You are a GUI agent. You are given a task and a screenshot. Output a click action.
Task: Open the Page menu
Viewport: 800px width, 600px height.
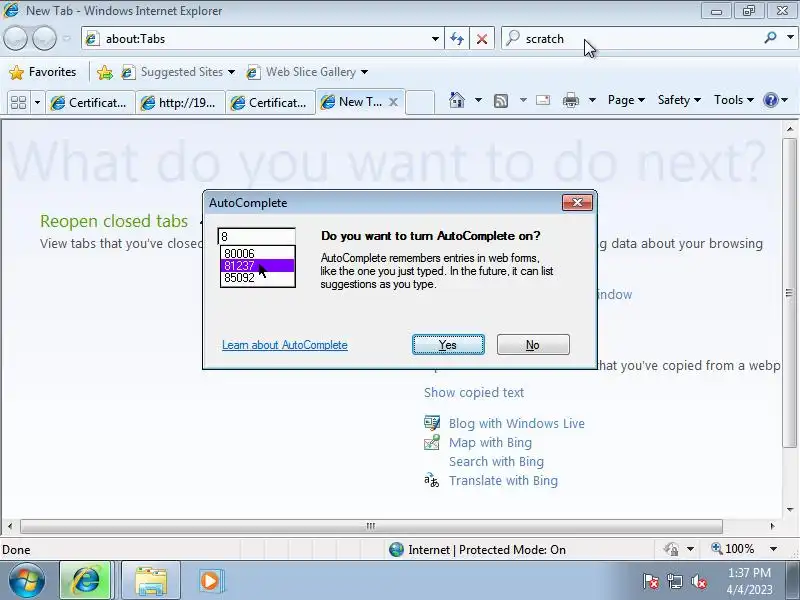click(x=626, y=100)
